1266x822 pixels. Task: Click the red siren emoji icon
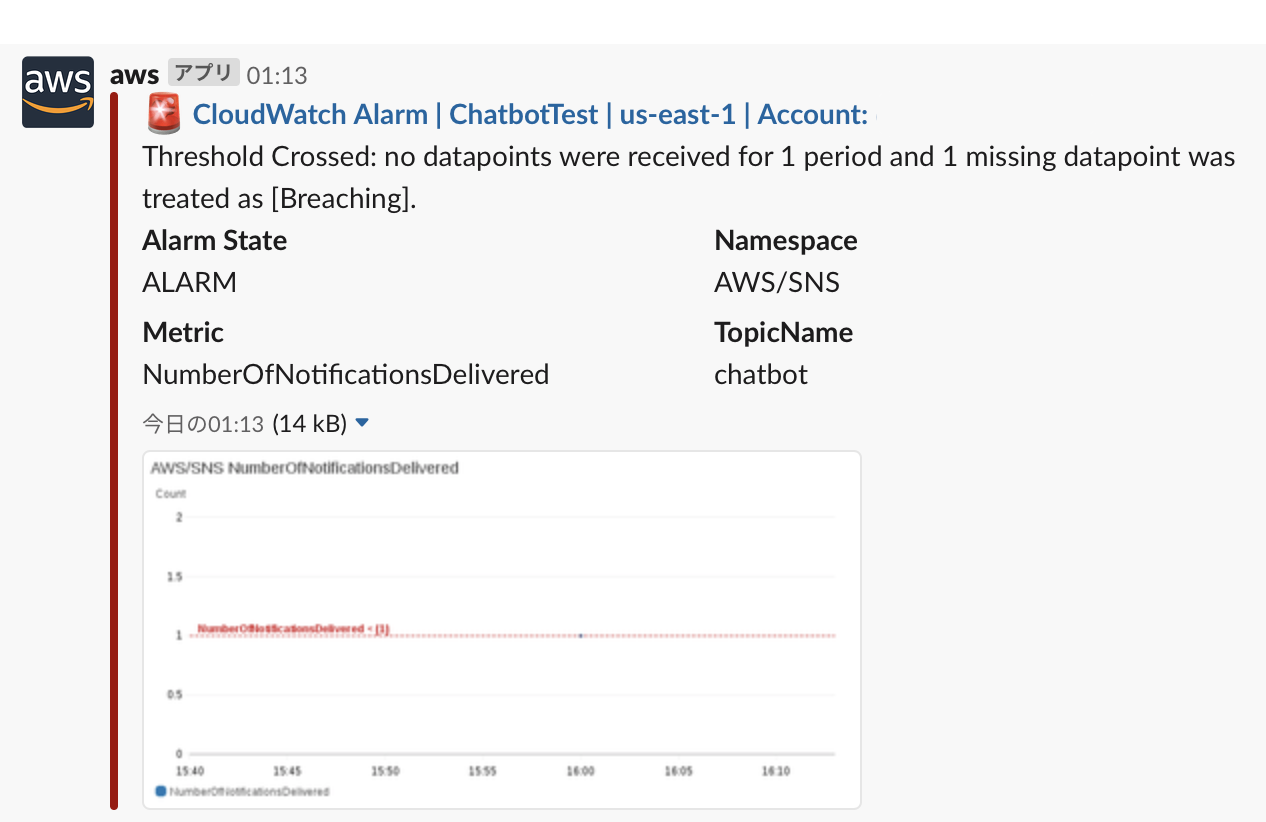pos(163,114)
